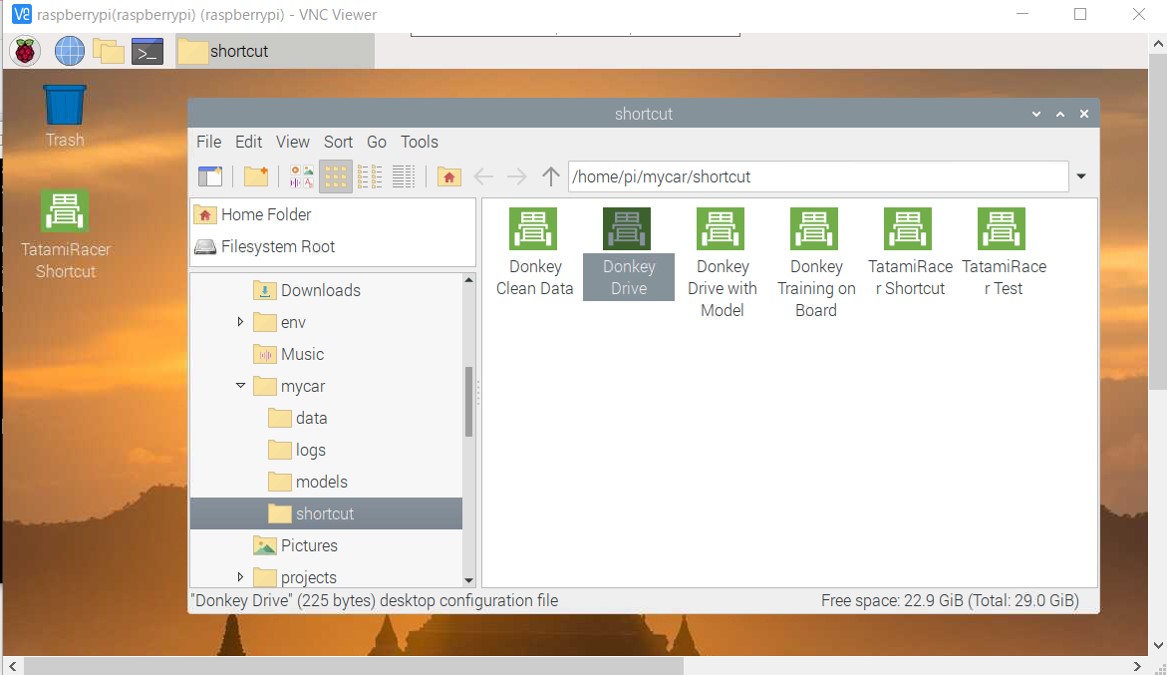Open the Sort menu
This screenshot has height=675, width=1167.
pyautogui.click(x=338, y=141)
